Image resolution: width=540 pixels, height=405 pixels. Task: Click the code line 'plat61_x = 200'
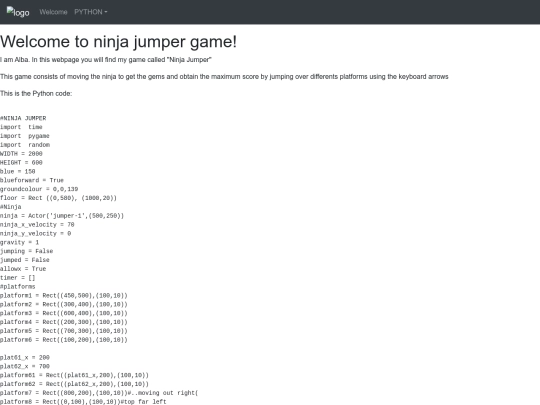[x=25, y=357]
